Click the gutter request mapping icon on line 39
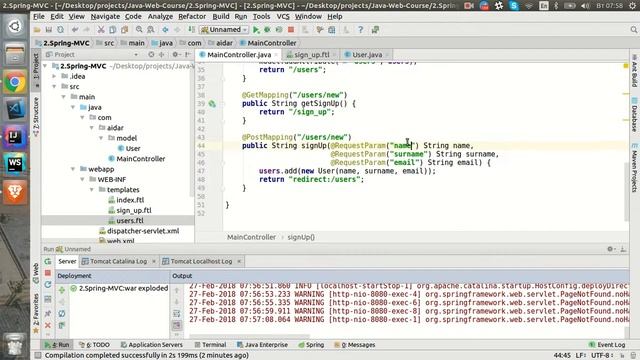 point(212,104)
